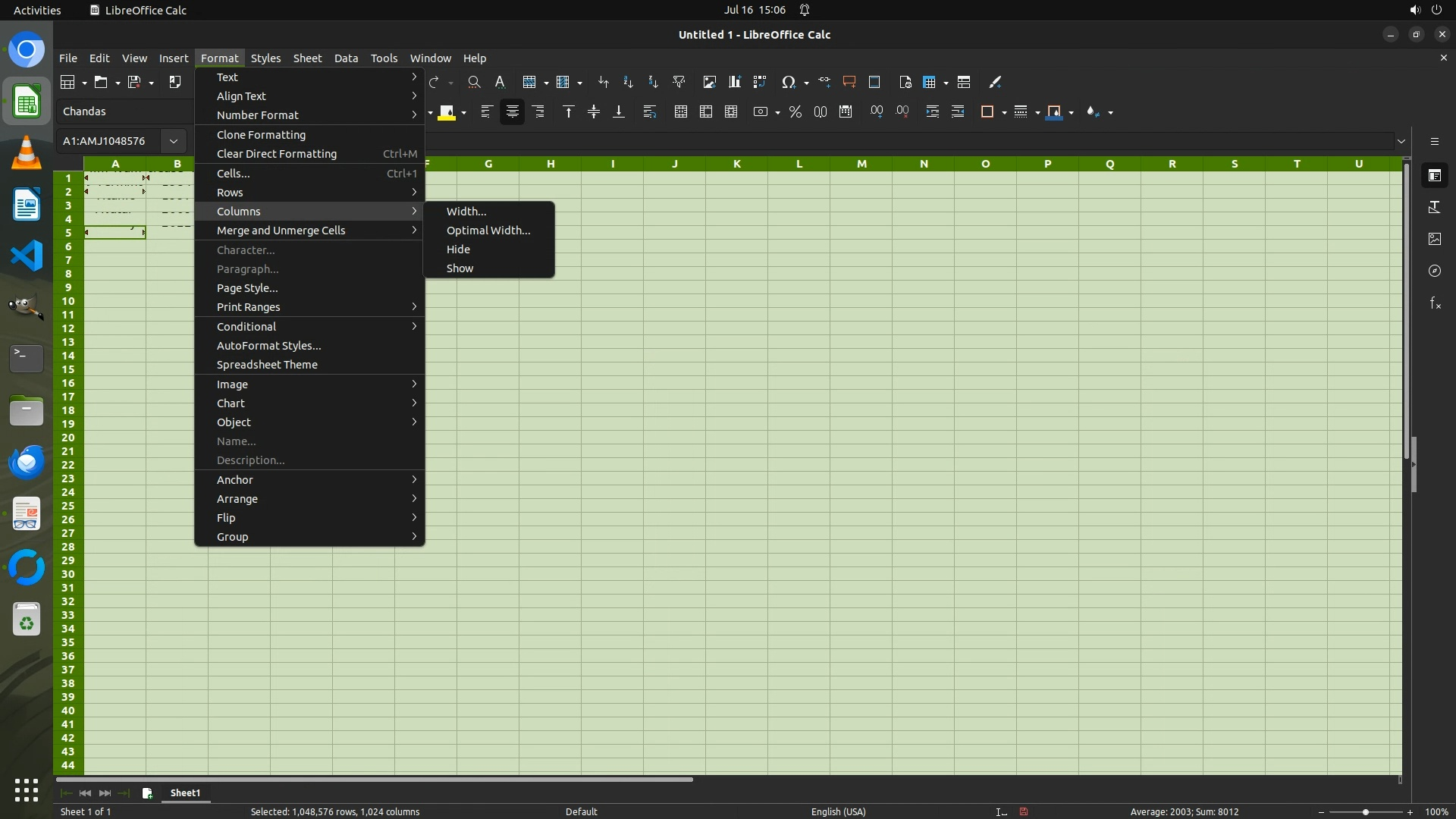Click the Format as Percent icon
The image size is (1456, 819).
click(795, 112)
